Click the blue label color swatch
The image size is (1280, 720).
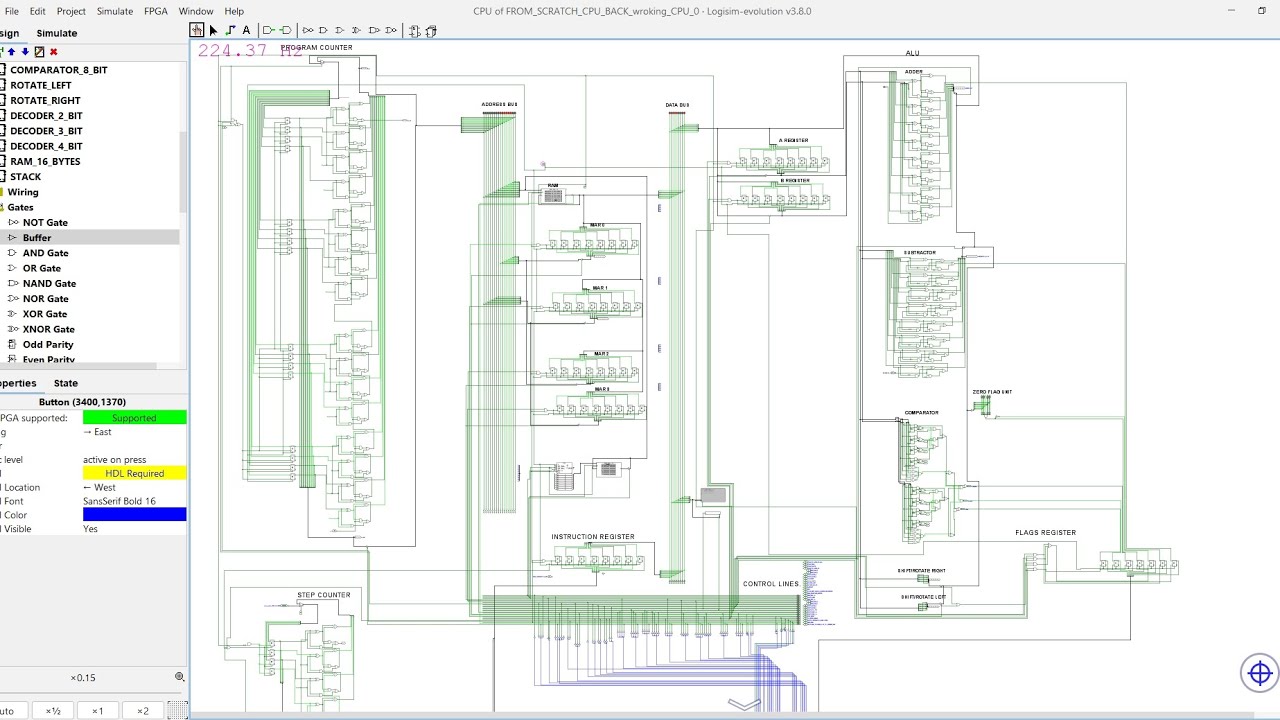(x=134, y=515)
